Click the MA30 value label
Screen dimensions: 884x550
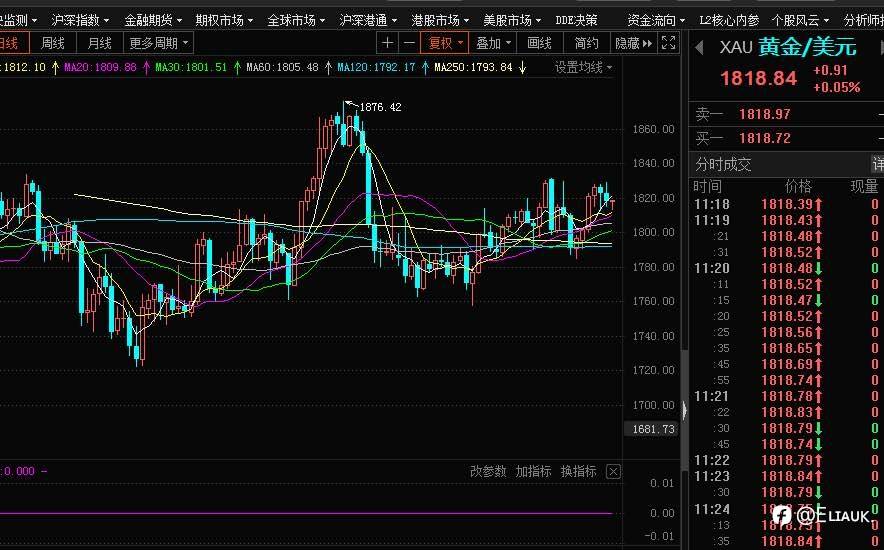191,68
